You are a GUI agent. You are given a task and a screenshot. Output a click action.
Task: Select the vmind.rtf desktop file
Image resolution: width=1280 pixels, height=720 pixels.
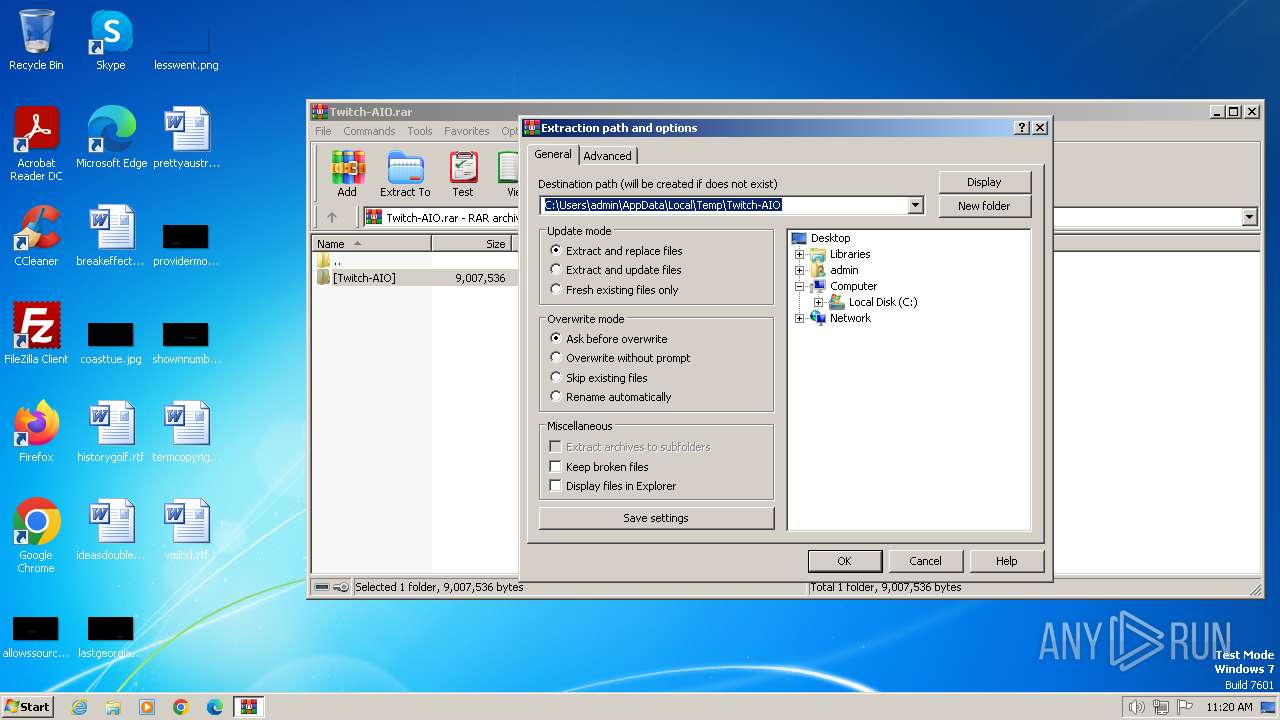tap(186, 530)
